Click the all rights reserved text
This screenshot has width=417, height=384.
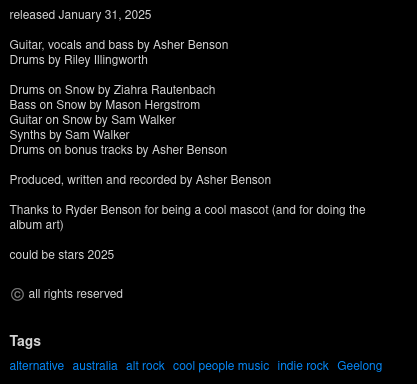[x=76, y=294]
